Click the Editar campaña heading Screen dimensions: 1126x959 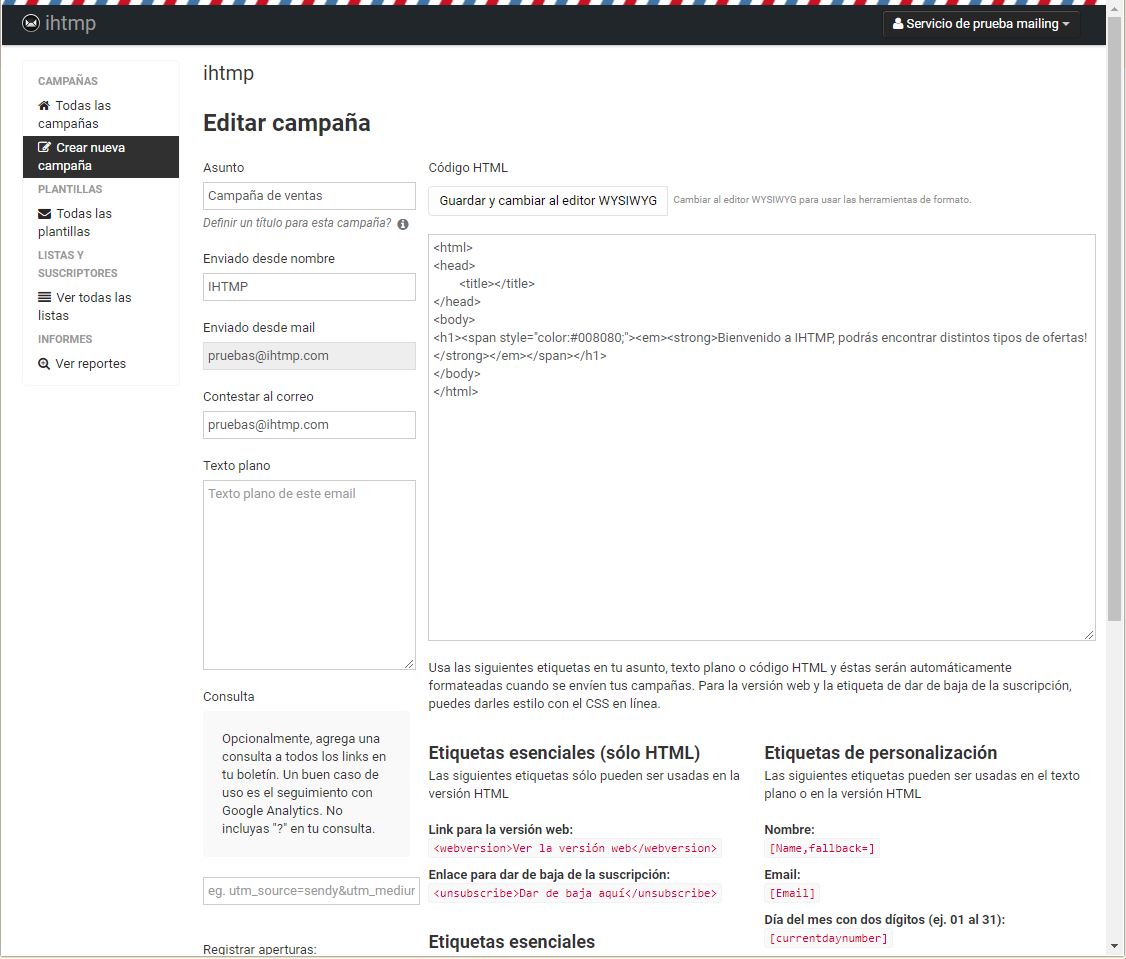(x=287, y=123)
